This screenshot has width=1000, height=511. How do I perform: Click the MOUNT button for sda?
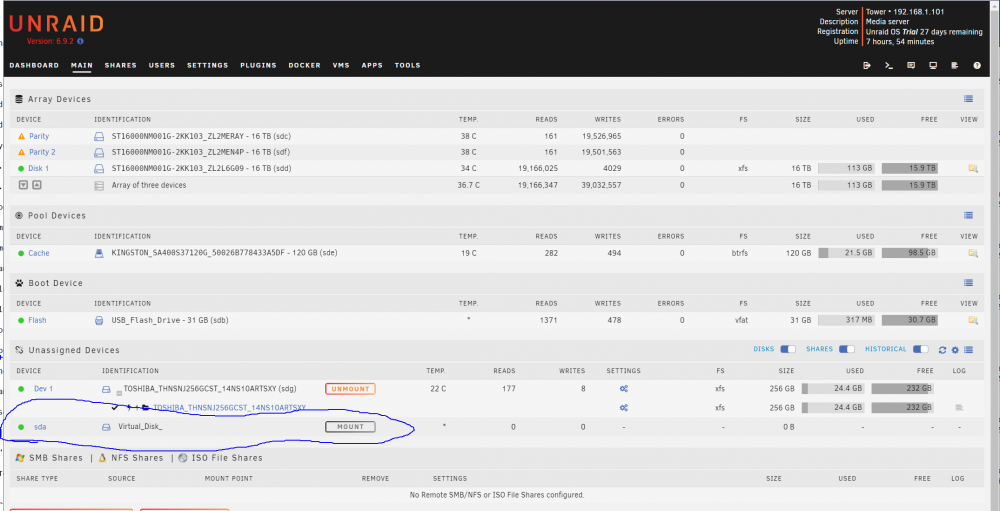(350, 427)
